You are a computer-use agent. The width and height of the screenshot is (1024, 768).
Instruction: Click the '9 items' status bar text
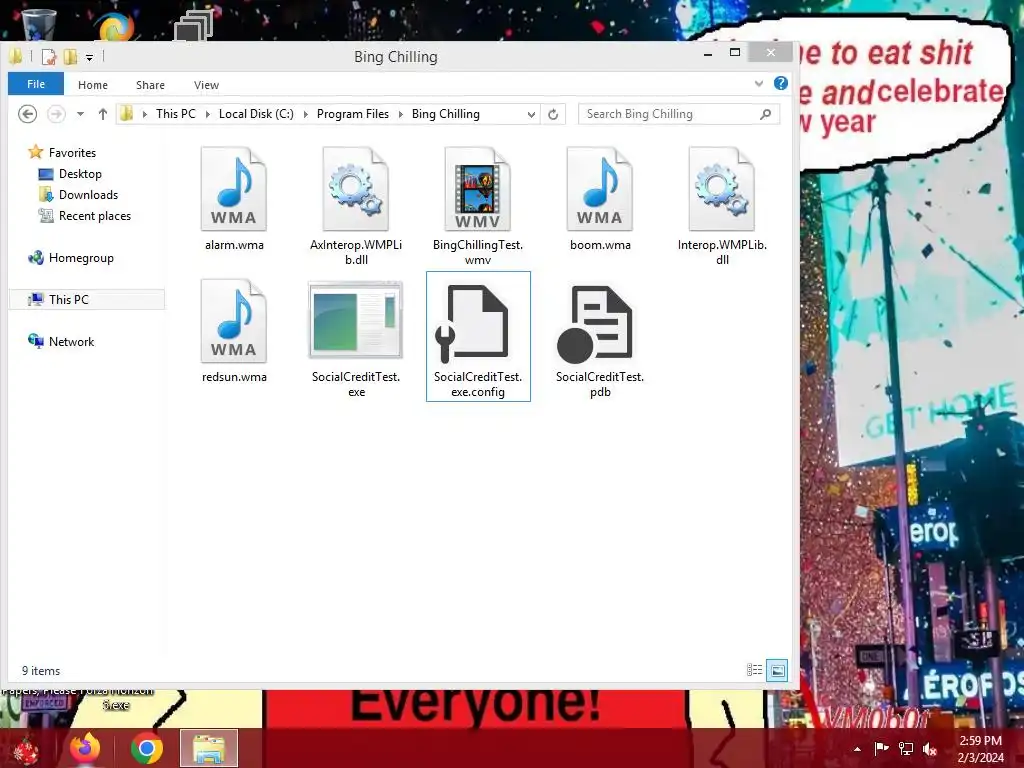click(40, 671)
